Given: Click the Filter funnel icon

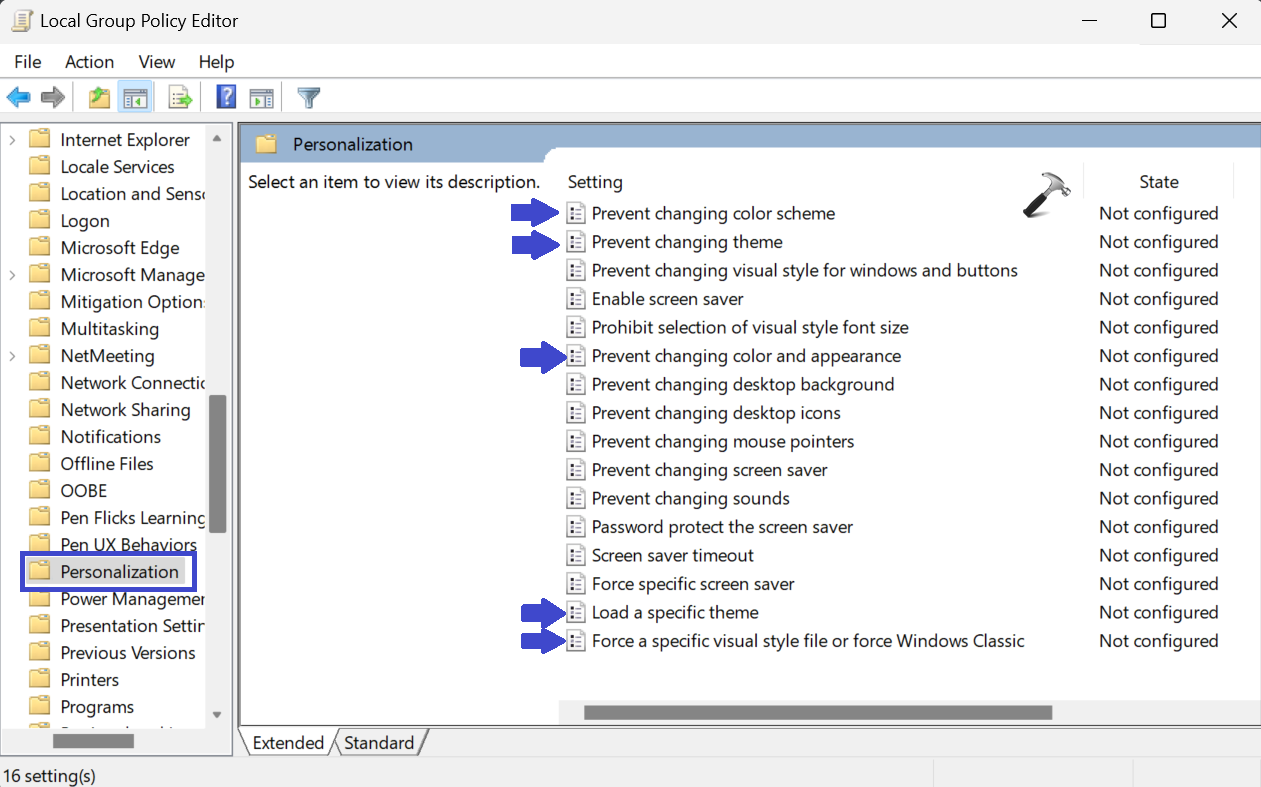Looking at the screenshot, I should (309, 97).
